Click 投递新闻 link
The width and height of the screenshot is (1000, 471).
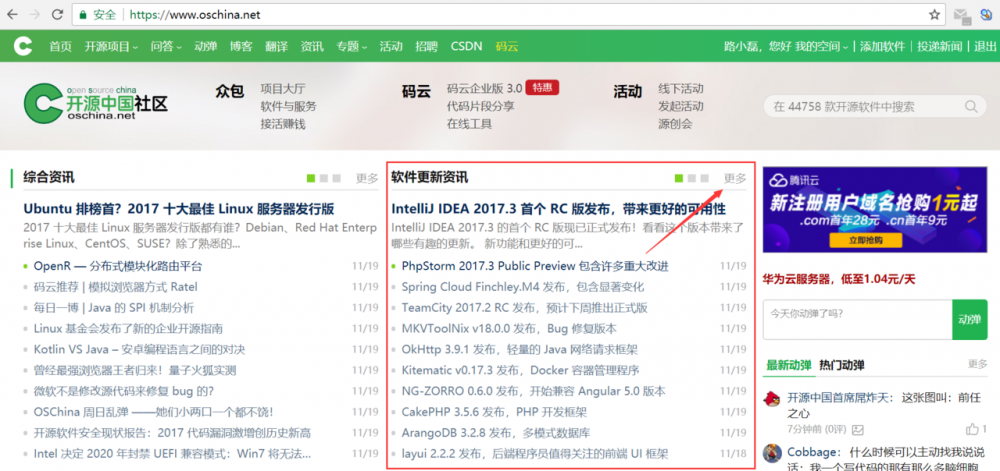pos(940,47)
